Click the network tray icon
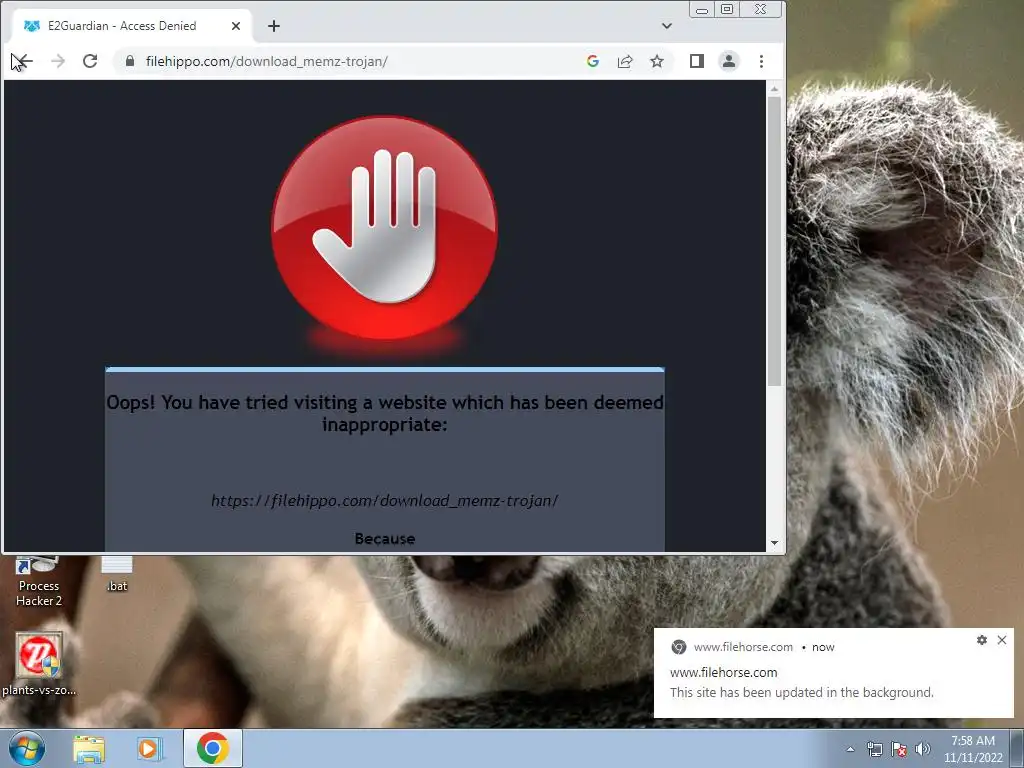 pos(874,749)
